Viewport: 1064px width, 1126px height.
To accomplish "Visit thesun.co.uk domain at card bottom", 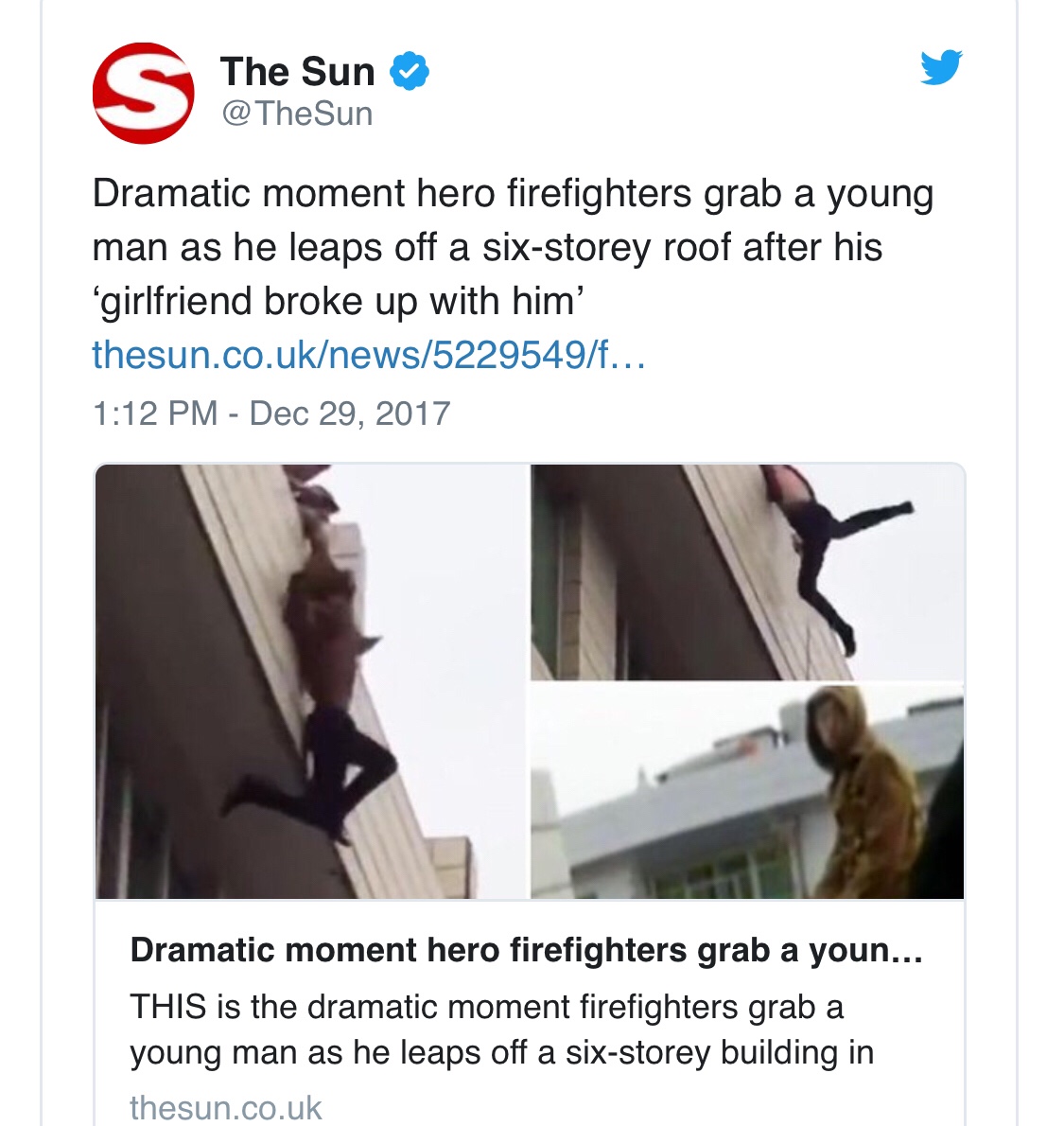I will pos(225,1107).
